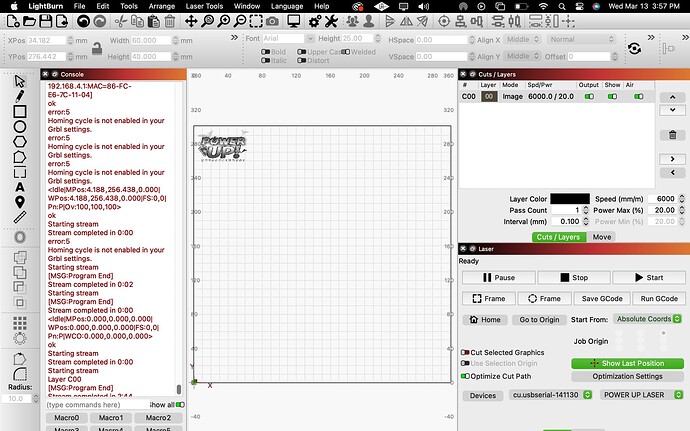690x431 pixels.
Task: Open the cu.usbserial-141130 port dropdown
Action: pyautogui.click(x=551, y=395)
